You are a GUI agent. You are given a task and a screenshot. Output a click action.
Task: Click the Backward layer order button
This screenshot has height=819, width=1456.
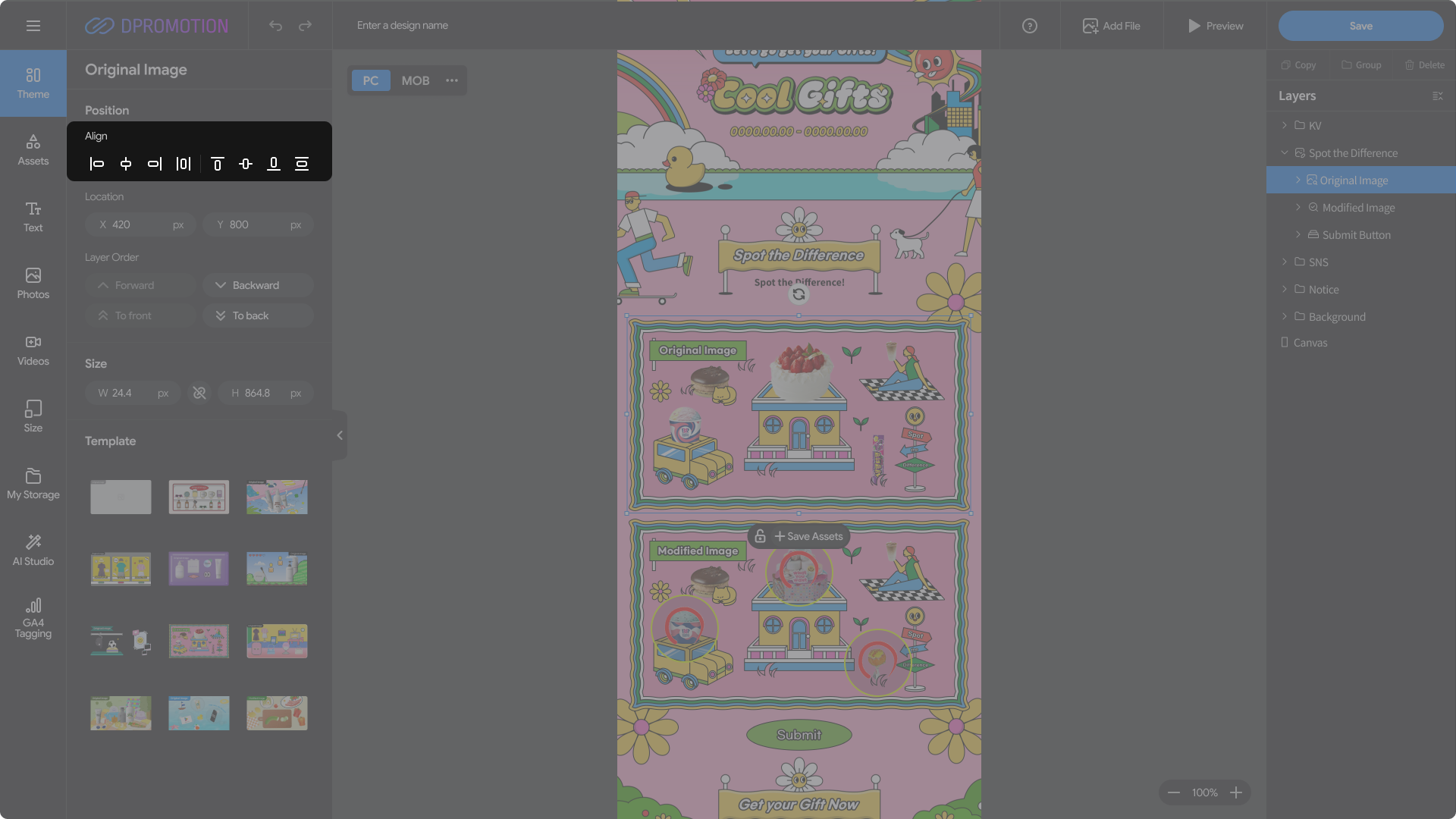(x=258, y=285)
